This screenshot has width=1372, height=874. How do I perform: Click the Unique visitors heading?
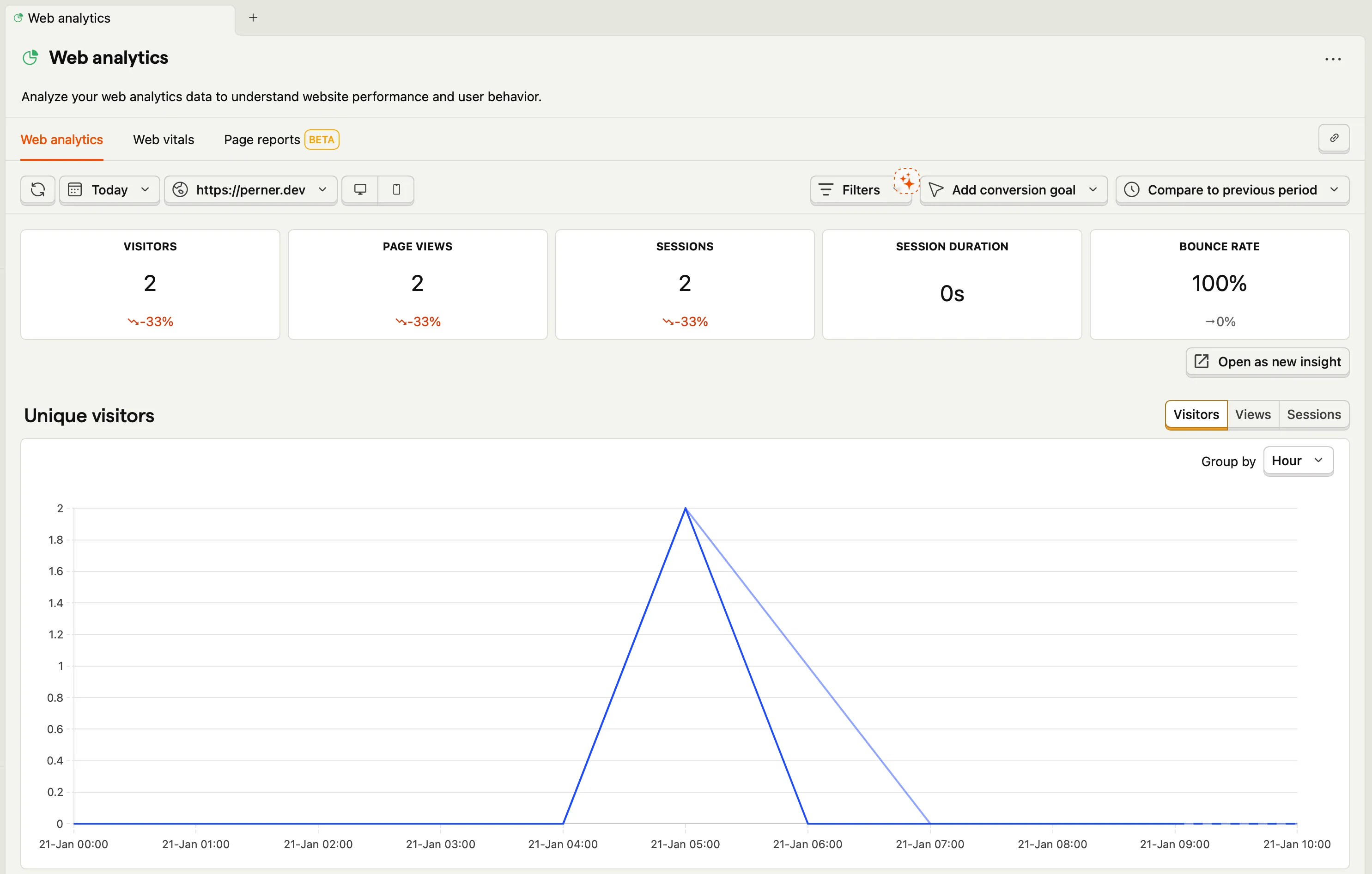89,416
